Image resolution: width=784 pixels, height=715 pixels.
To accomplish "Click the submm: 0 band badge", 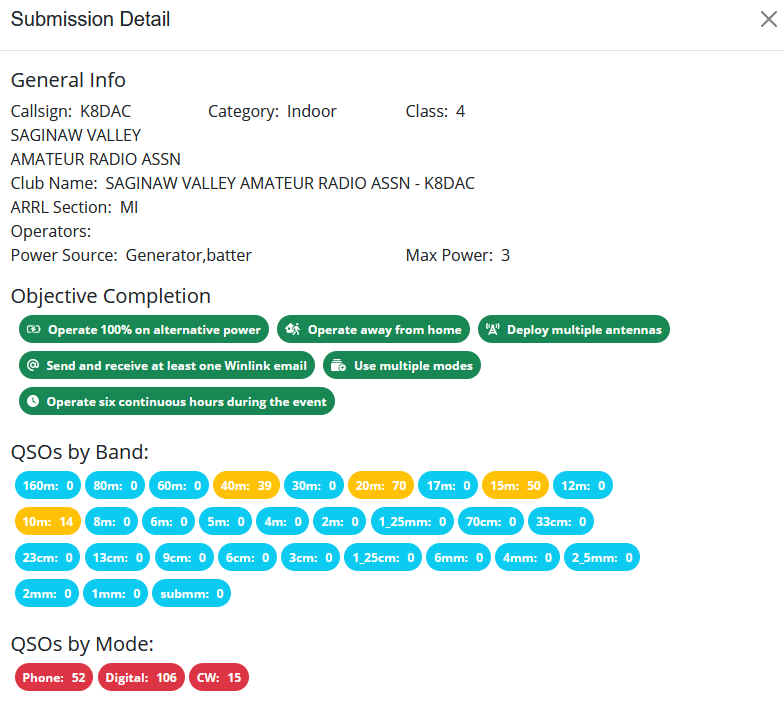I will [x=192, y=593].
